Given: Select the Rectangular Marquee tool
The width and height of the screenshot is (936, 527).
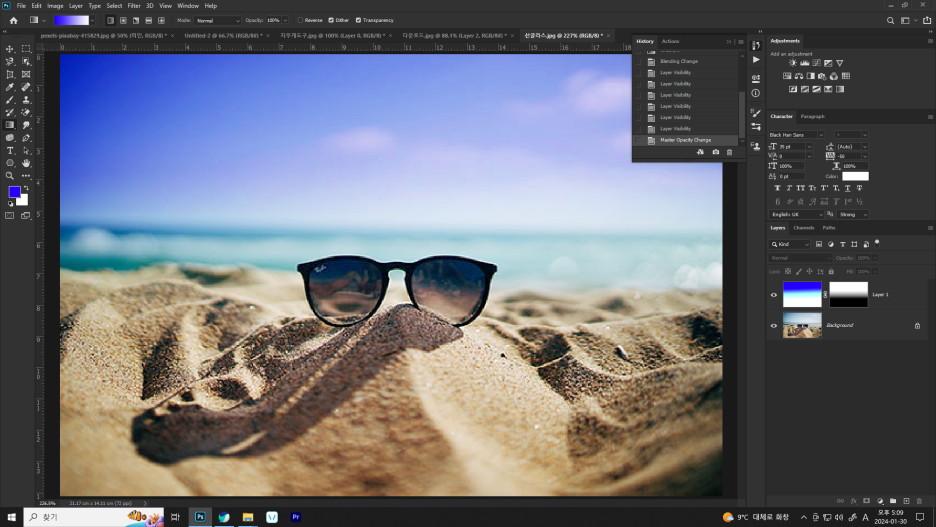Looking at the screenshot, I should click(x=26, y=49).
